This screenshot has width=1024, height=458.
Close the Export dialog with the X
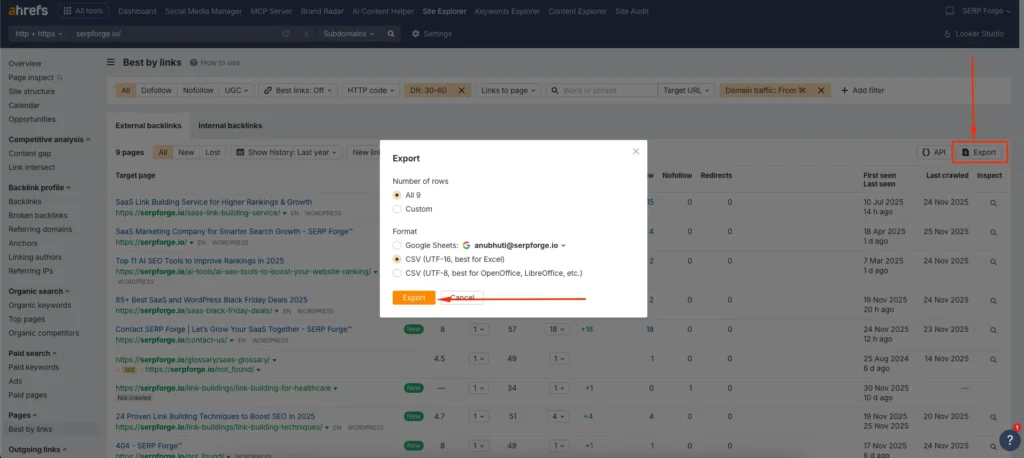(x=635, y=152)
